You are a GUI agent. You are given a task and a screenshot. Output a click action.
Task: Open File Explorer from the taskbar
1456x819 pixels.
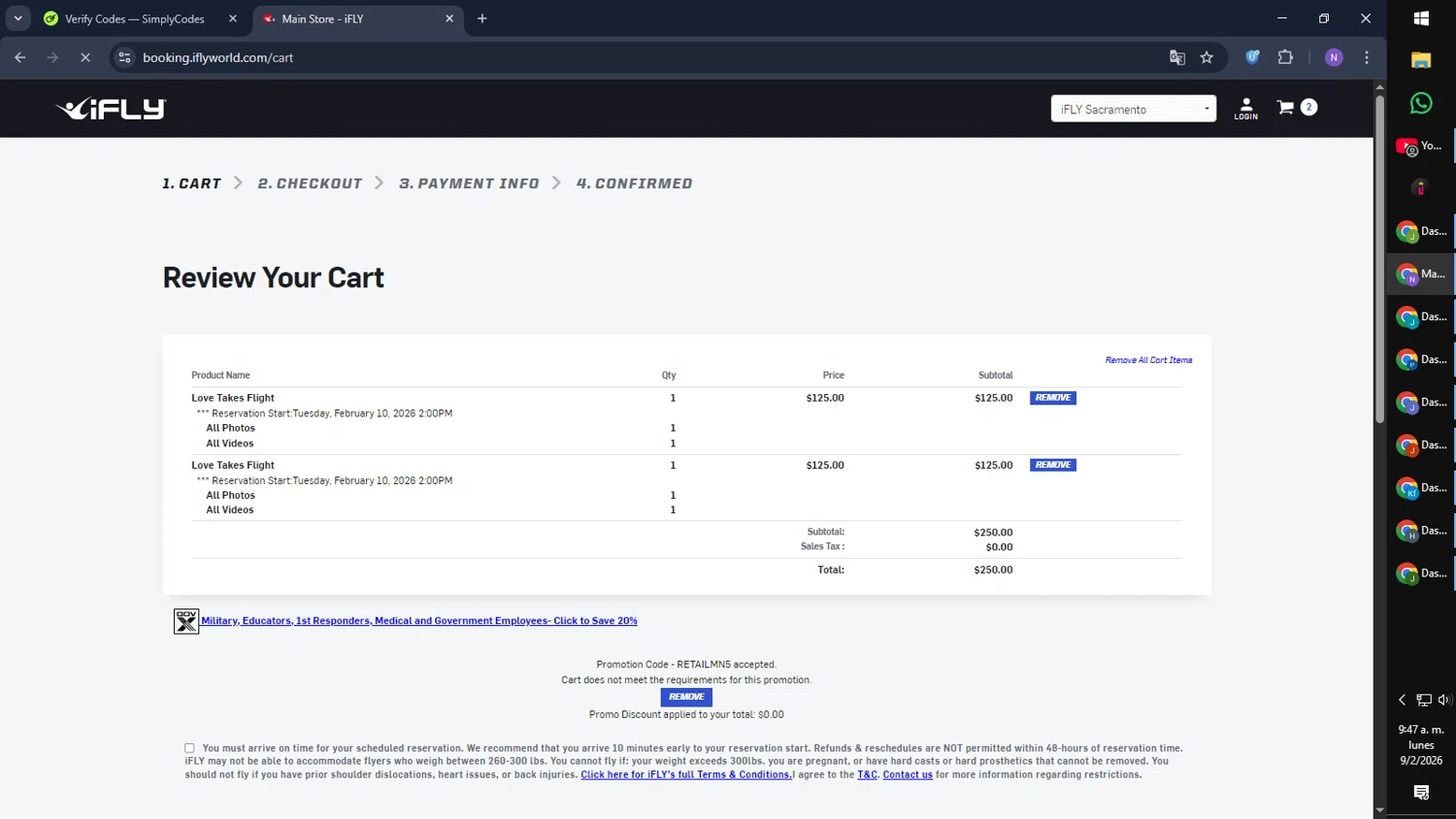[1421, 60]
